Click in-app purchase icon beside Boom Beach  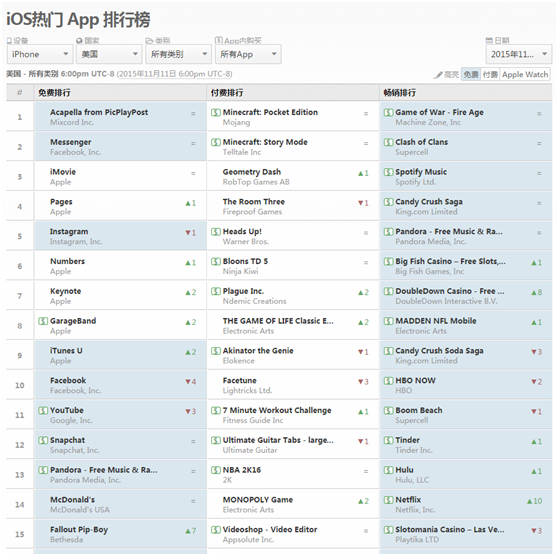388,410
